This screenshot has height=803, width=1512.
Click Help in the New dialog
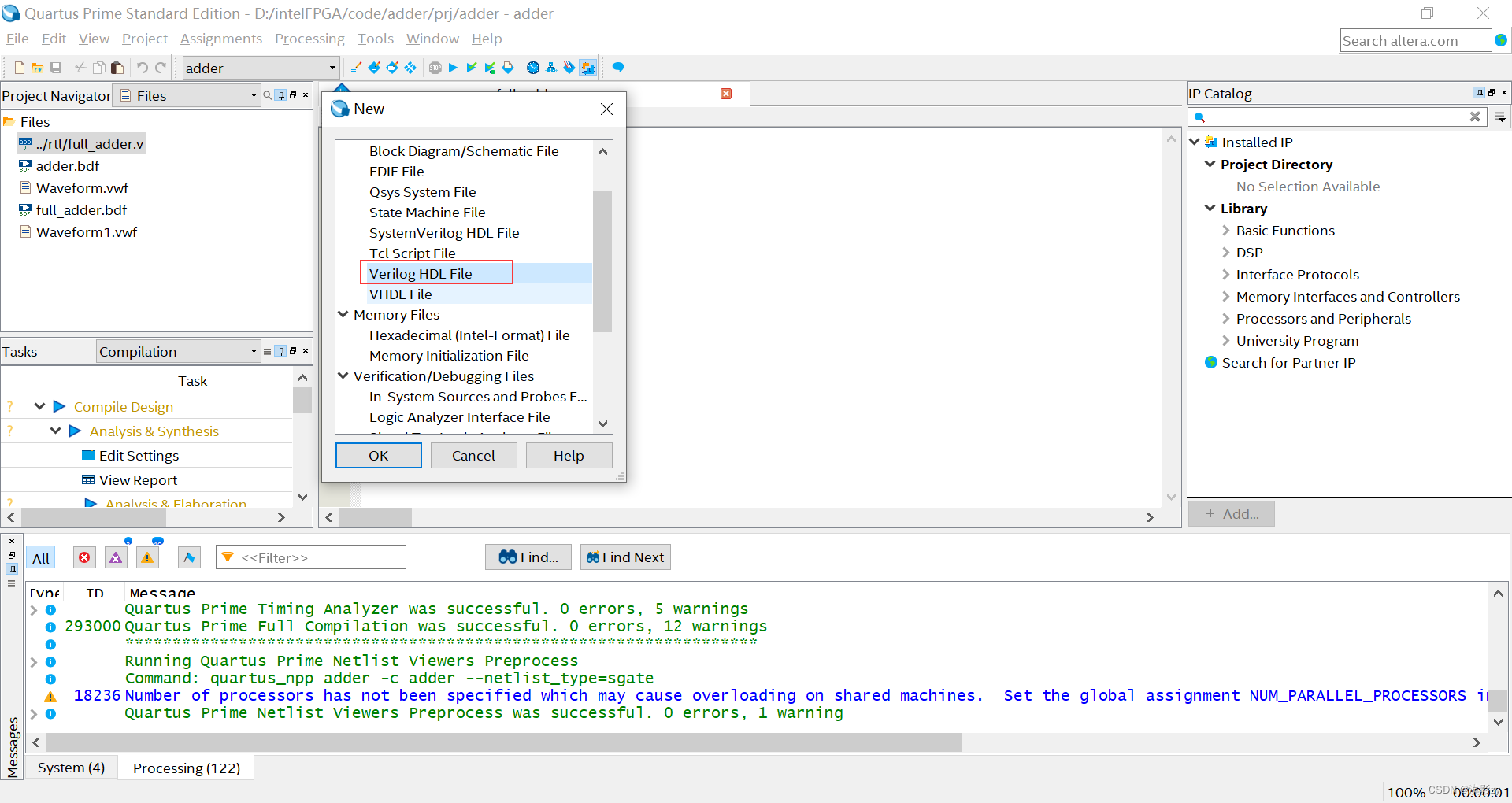569,456
